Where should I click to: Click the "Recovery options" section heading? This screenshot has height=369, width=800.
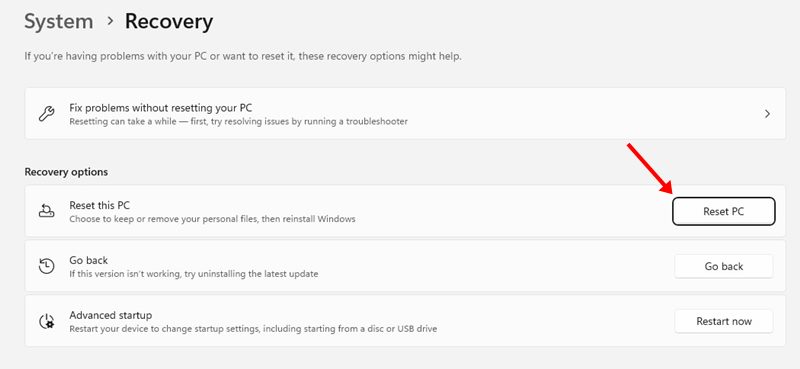[66, 172]
